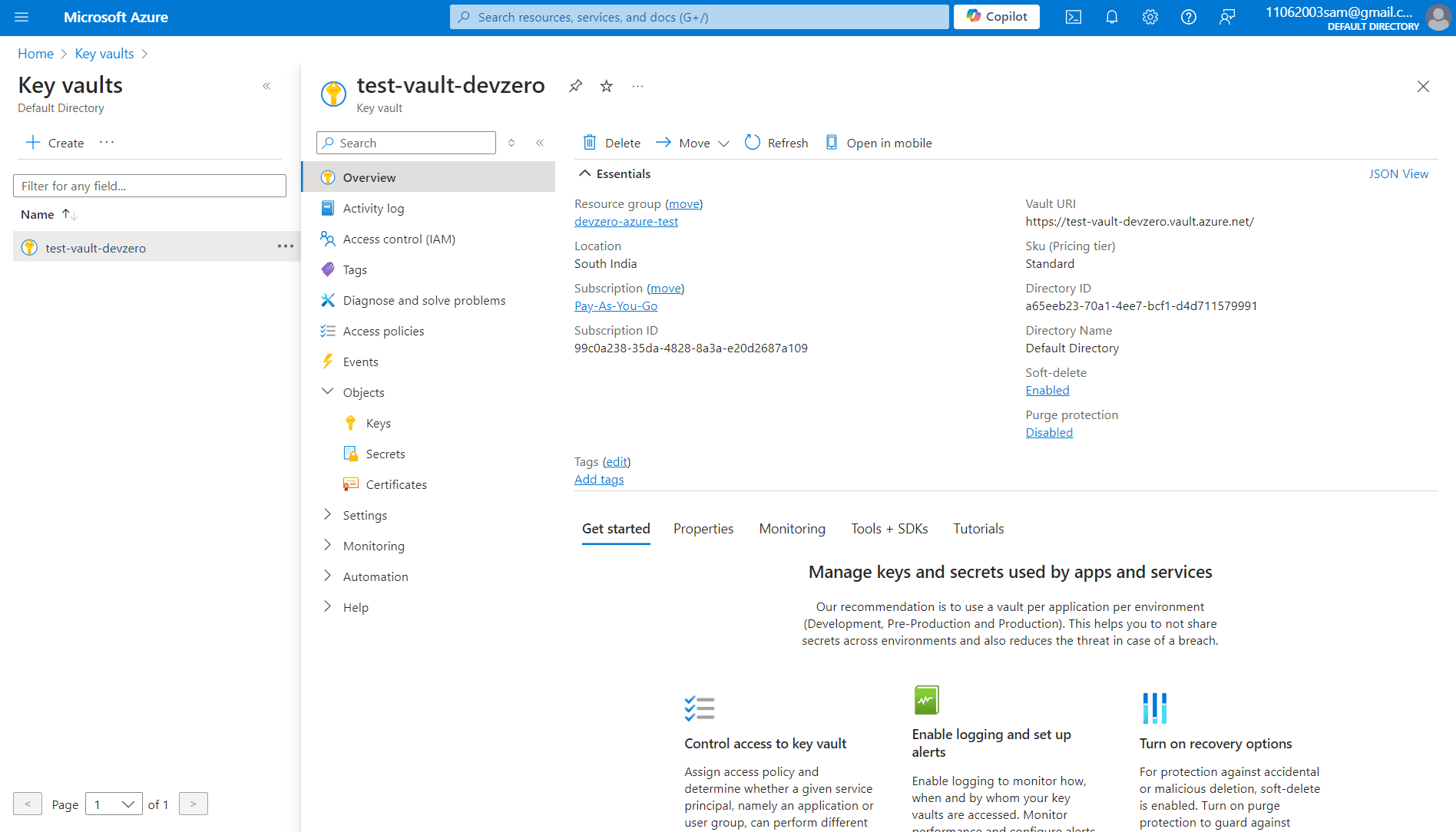Viewport: 1456px width, 832px height.
Task: Click the resource menu Search box
Action: pos(406,143)
